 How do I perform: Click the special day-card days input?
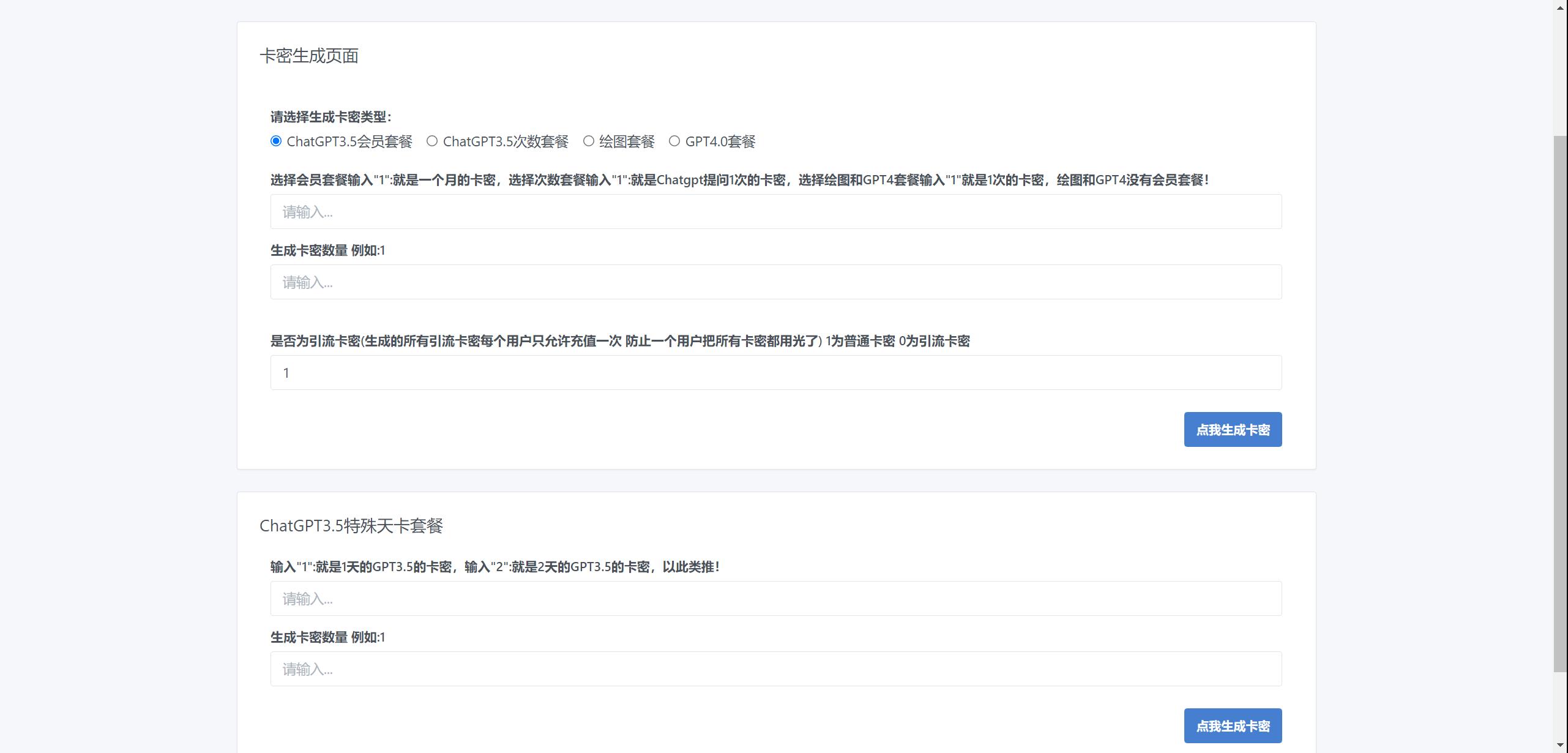pyautogui.click(x=775, y=599)
